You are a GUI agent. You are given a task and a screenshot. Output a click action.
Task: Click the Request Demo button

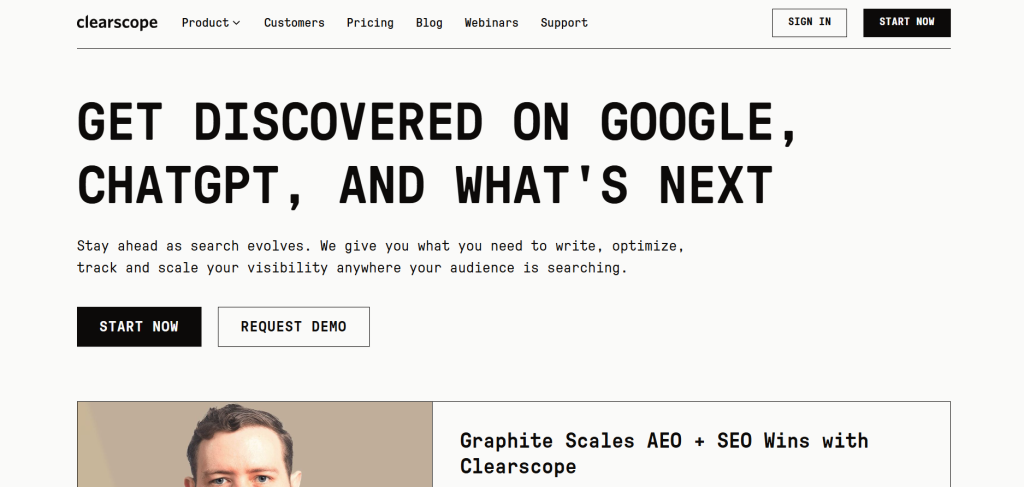coord(294,327)
